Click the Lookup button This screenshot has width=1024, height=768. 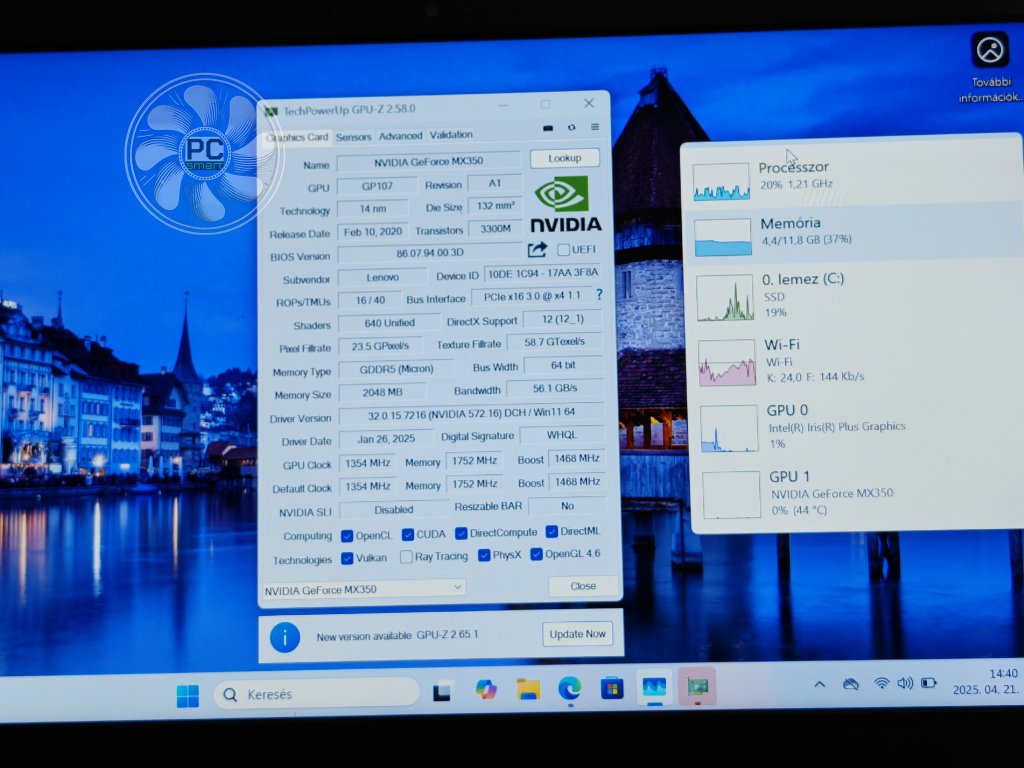(564, 158)
